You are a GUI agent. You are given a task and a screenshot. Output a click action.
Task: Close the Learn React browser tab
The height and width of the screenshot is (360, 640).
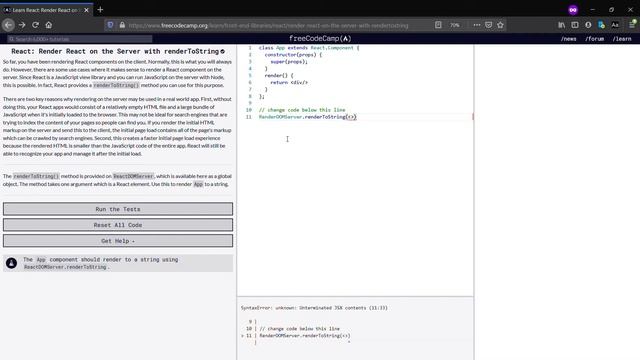coord(86,10)
